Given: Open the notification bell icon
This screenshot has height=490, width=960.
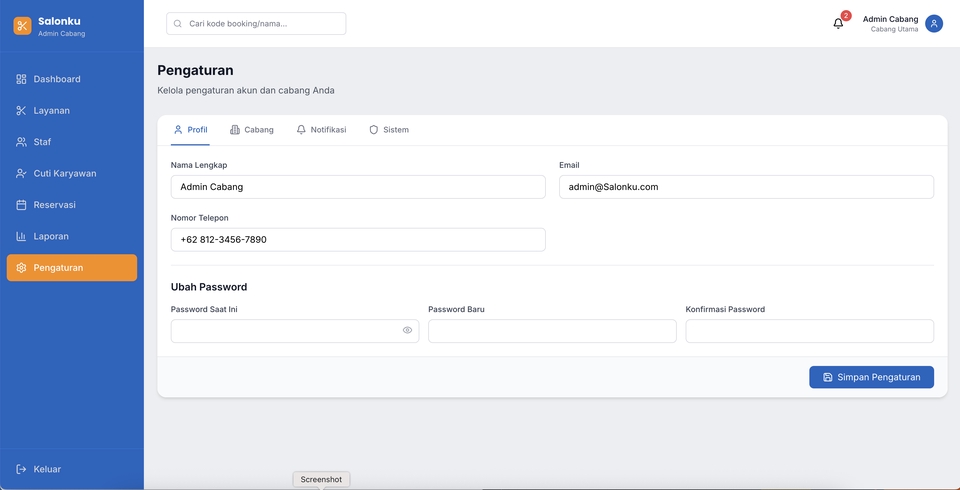Looking at the screenshot, I should tap(838, 23).
